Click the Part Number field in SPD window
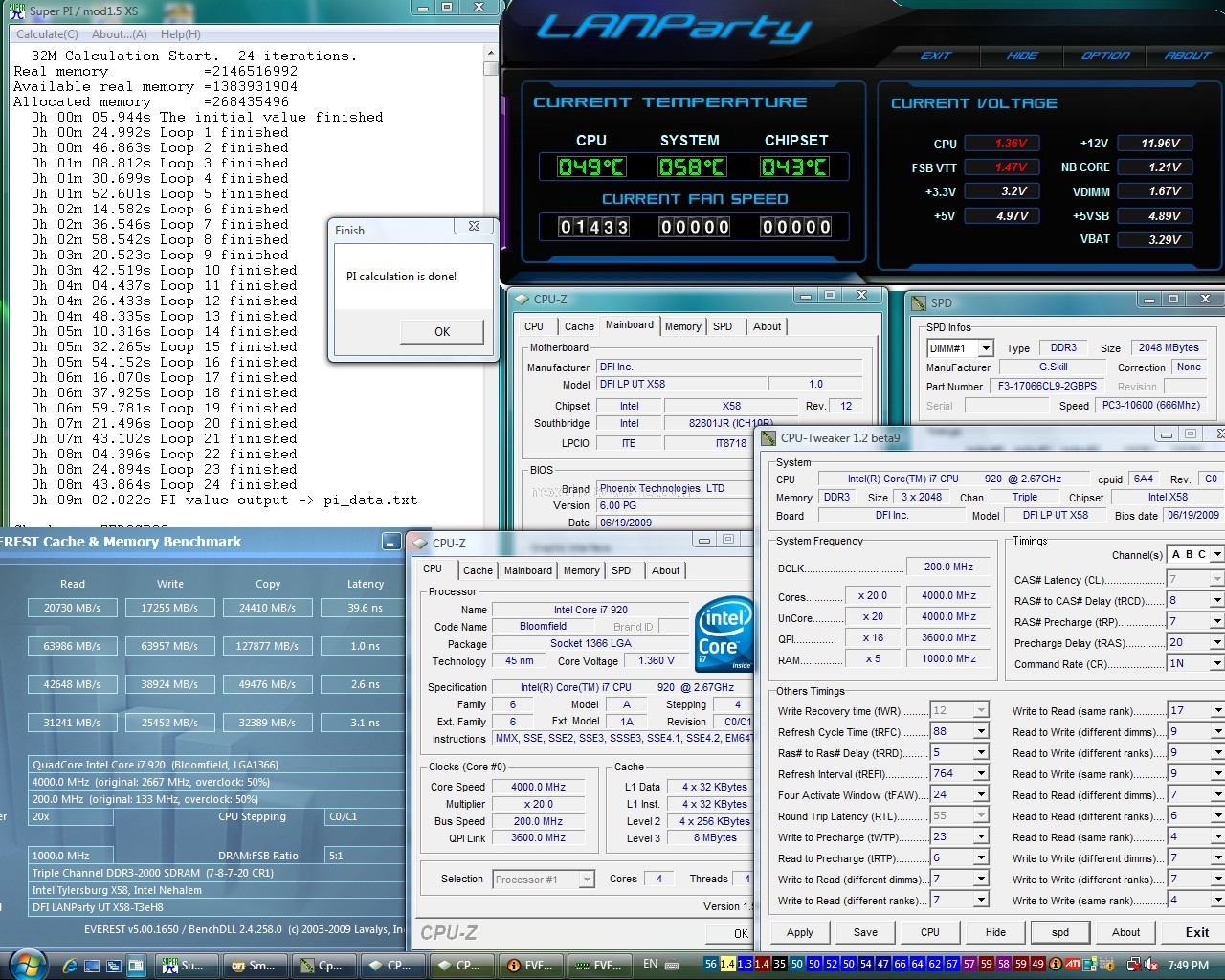 click(1046, 387)
